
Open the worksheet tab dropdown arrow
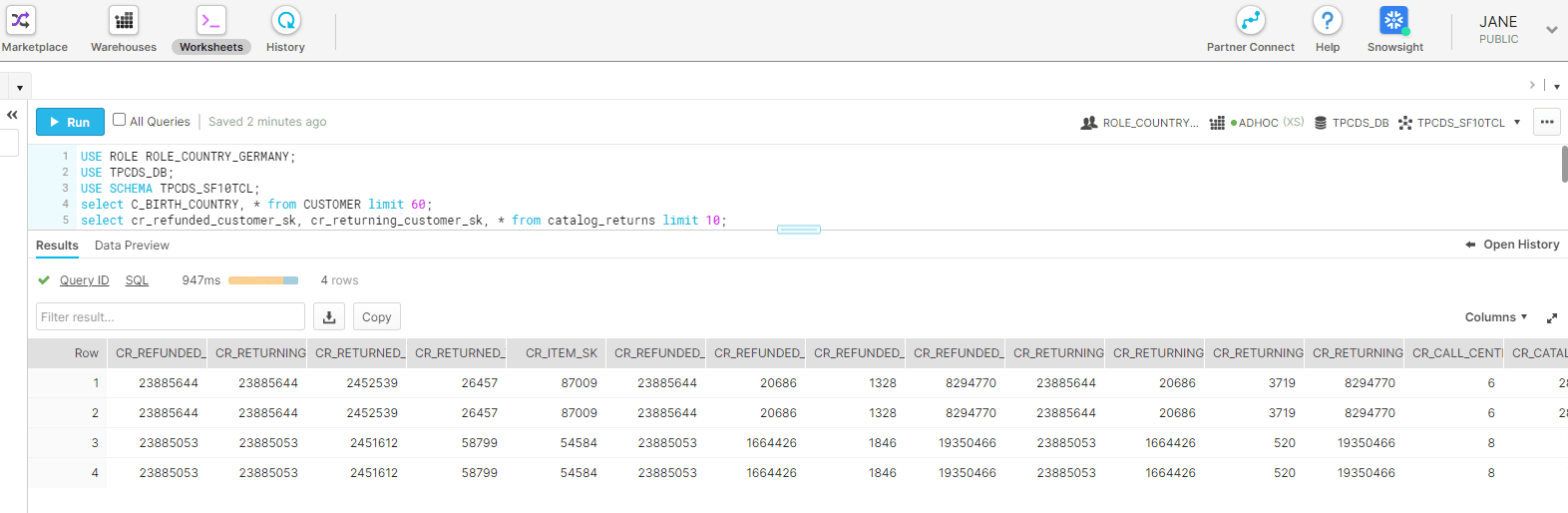(x=20, y=88)
